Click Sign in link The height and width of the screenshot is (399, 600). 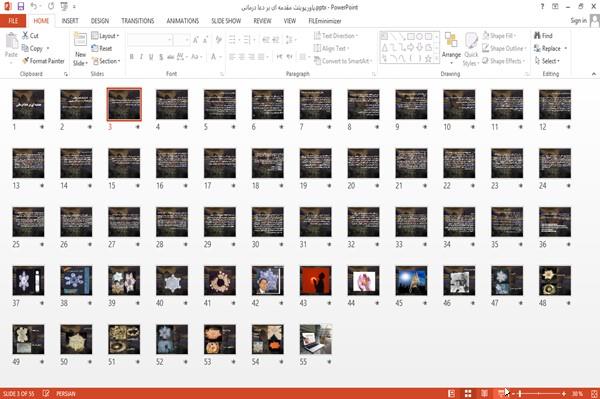[x=579, y=21]
